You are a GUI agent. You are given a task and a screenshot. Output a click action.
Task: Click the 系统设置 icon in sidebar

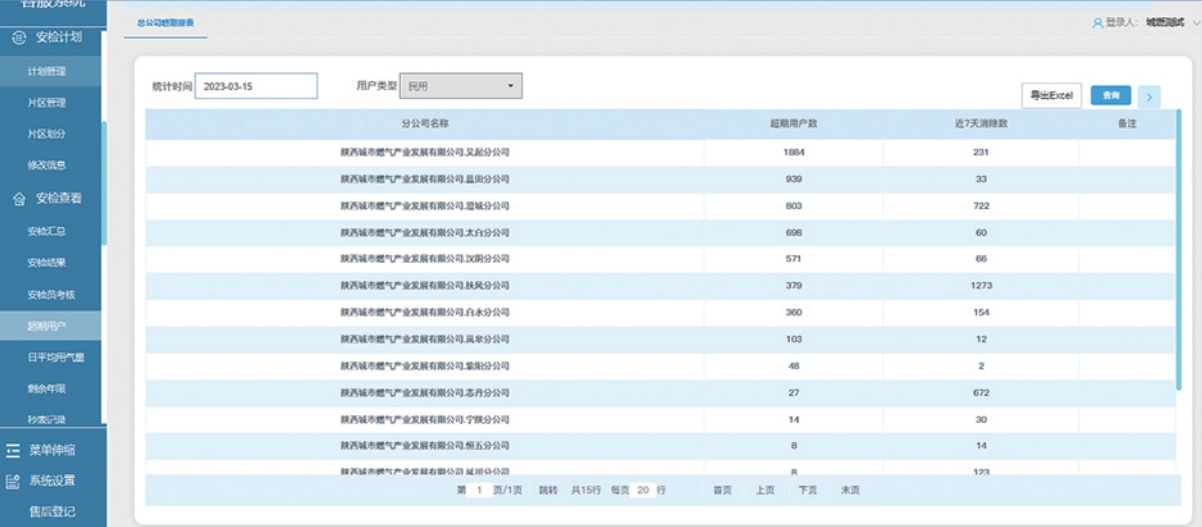click(13, 481)
